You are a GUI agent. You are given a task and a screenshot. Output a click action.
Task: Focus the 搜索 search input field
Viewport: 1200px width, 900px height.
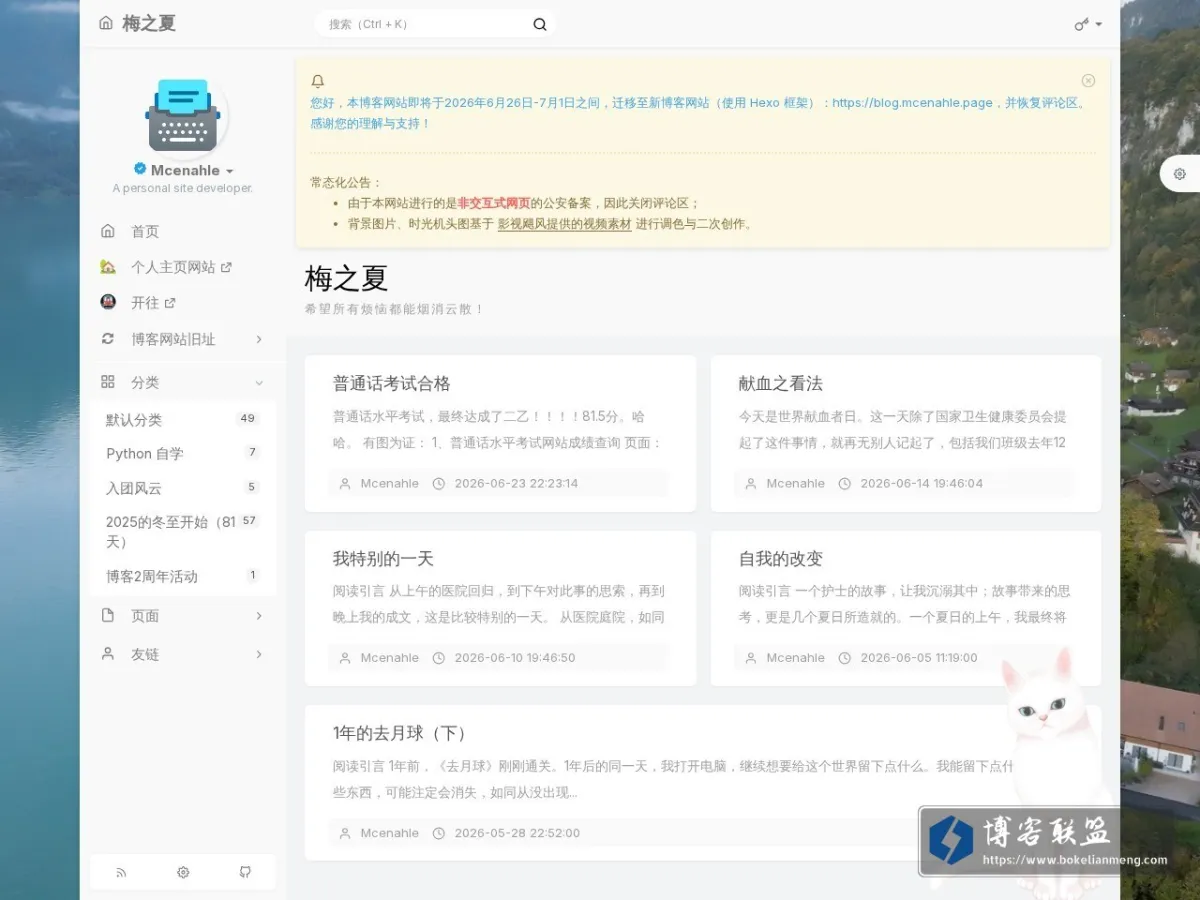click(425, 24)
